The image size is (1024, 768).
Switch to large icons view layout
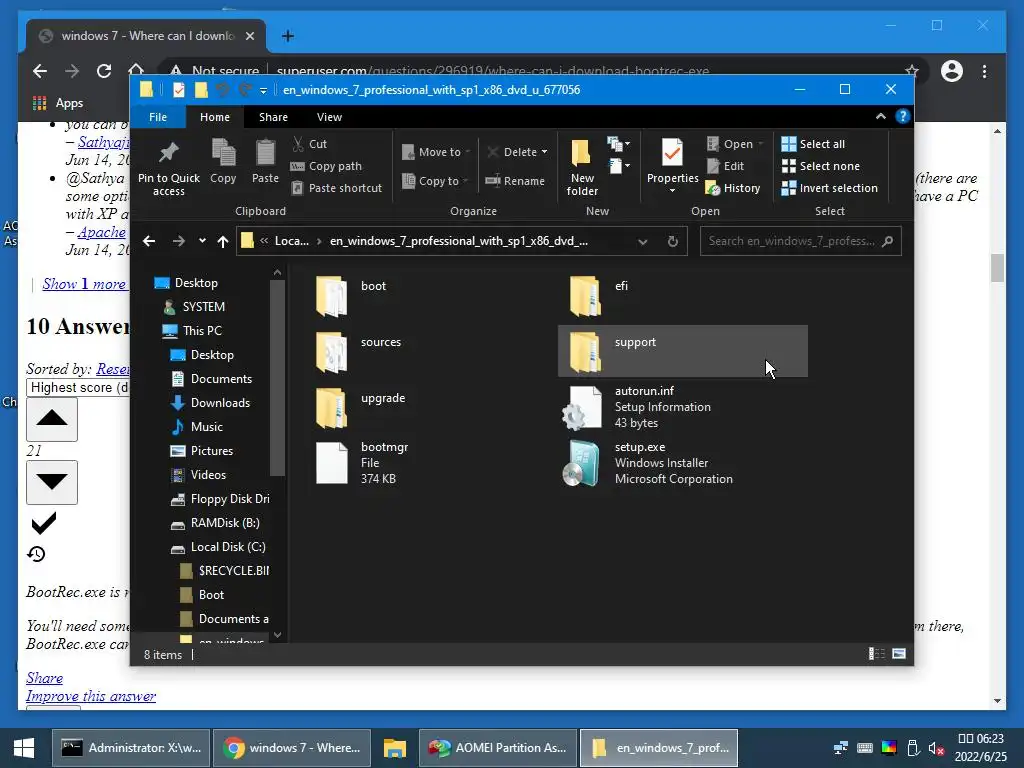tap(899, 654)
